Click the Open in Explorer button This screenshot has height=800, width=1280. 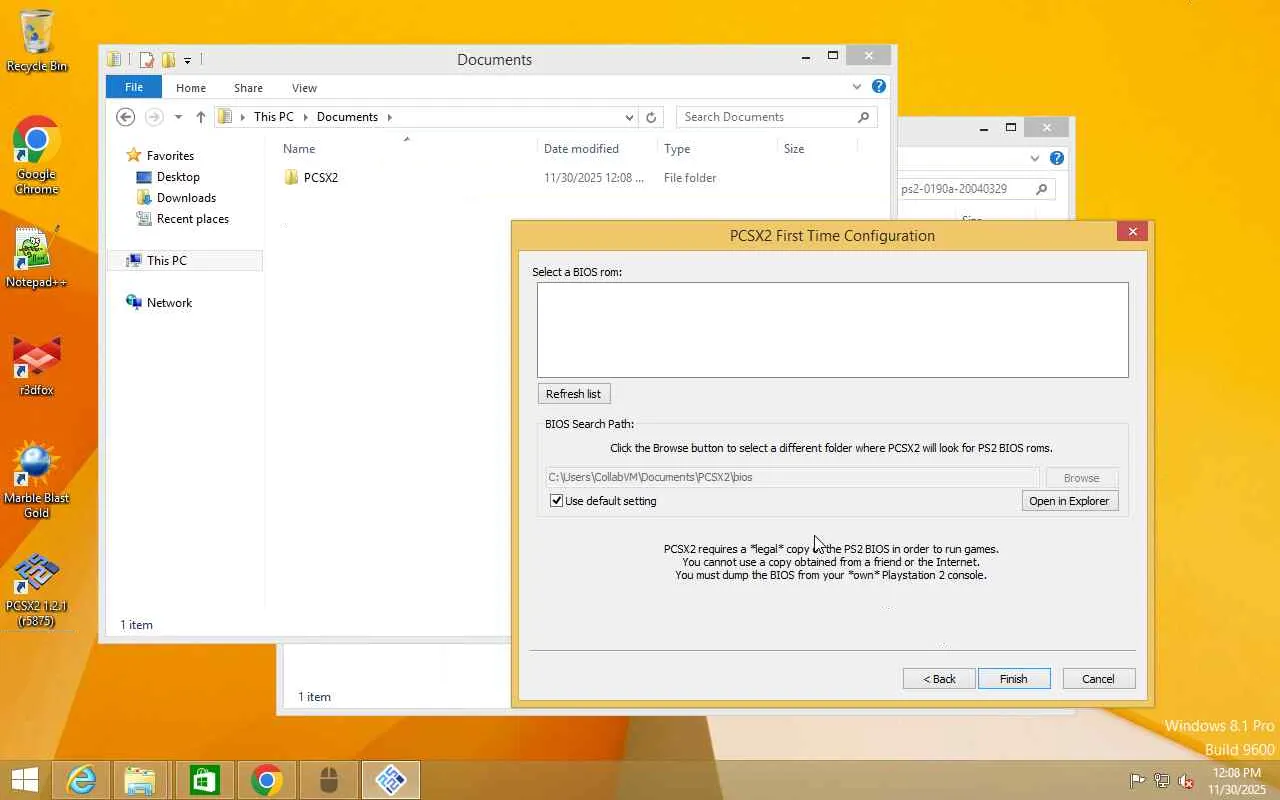point(1069,501)
